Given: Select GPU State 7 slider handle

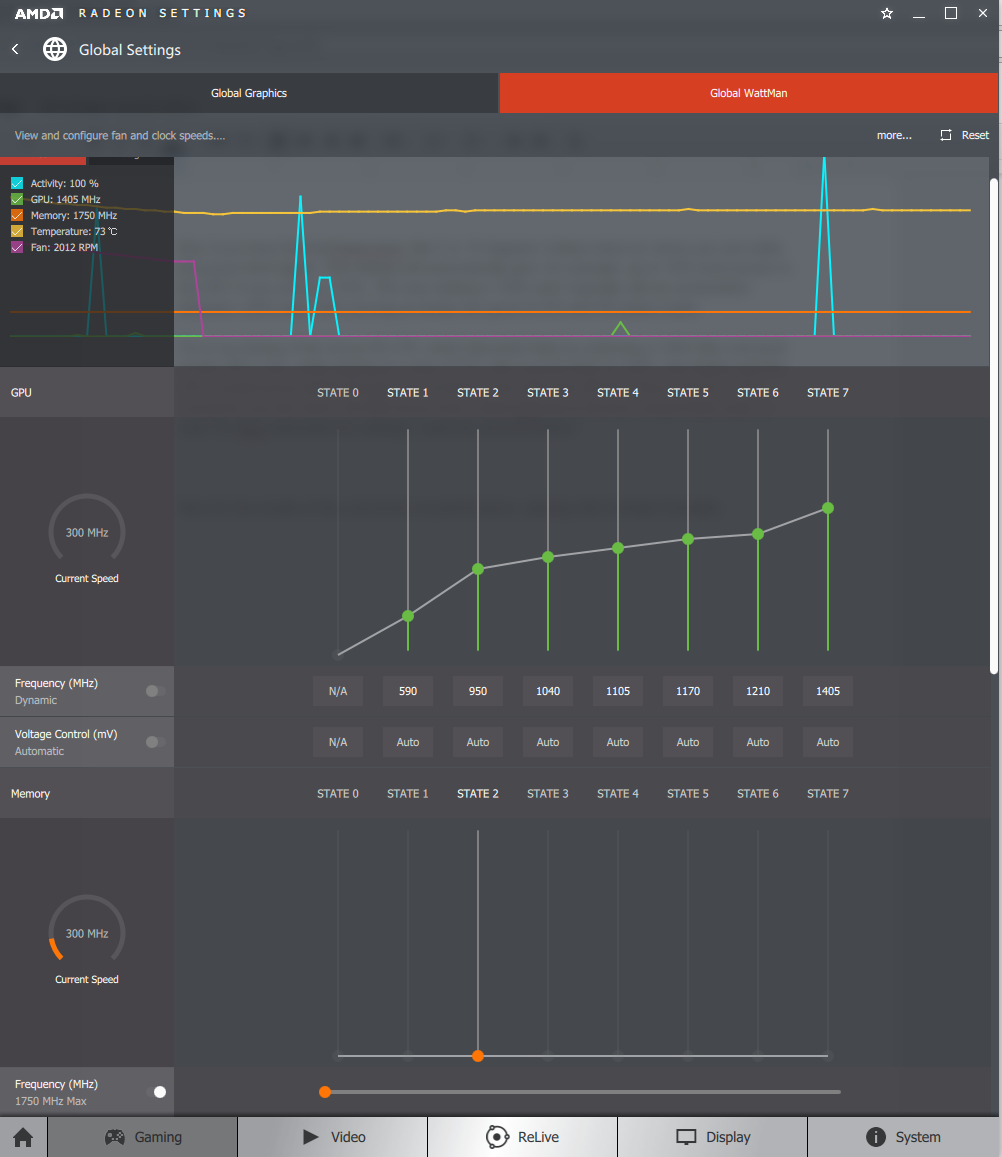Looking at the screenshot, I should [x=828, y=508].
